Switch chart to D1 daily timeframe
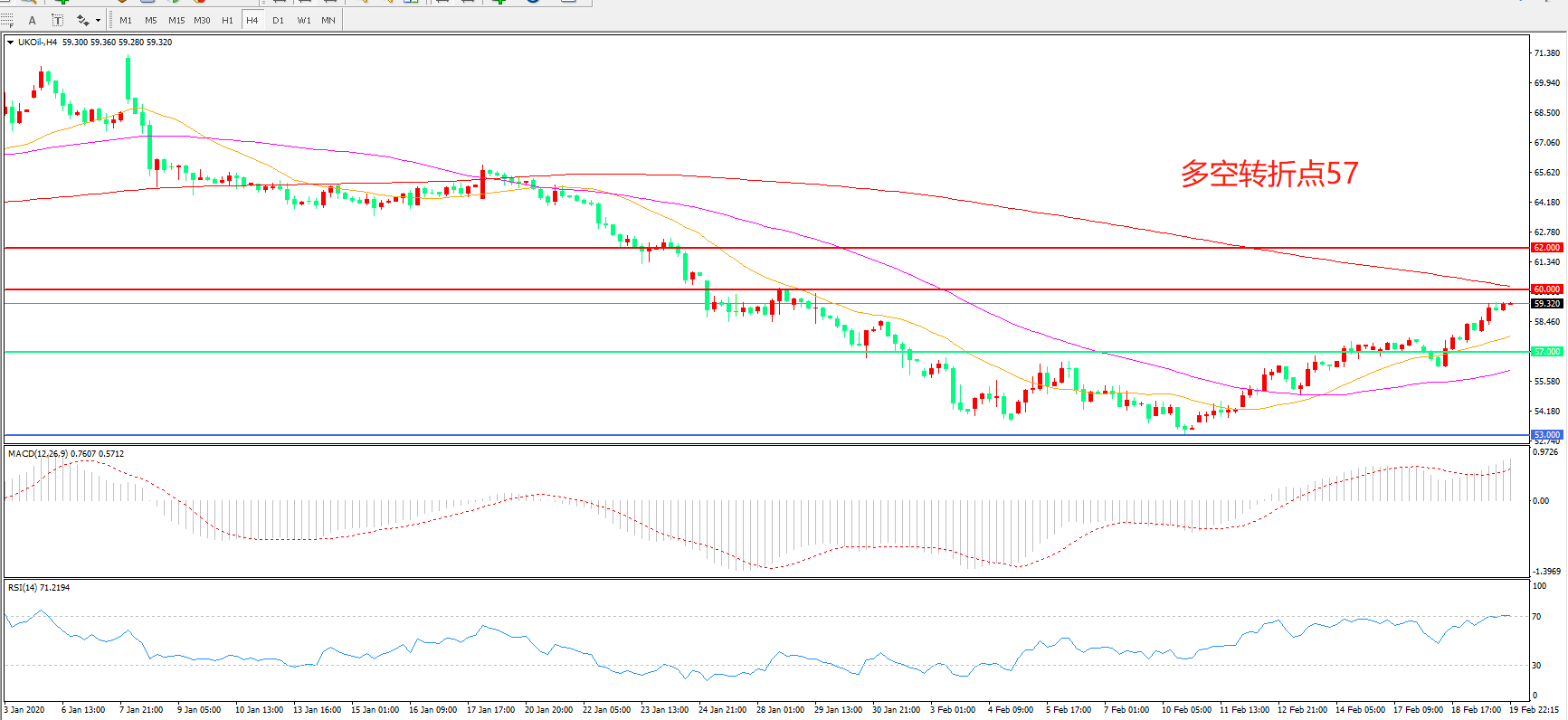This screenshot has width=1568, height=720. point(278,20)
